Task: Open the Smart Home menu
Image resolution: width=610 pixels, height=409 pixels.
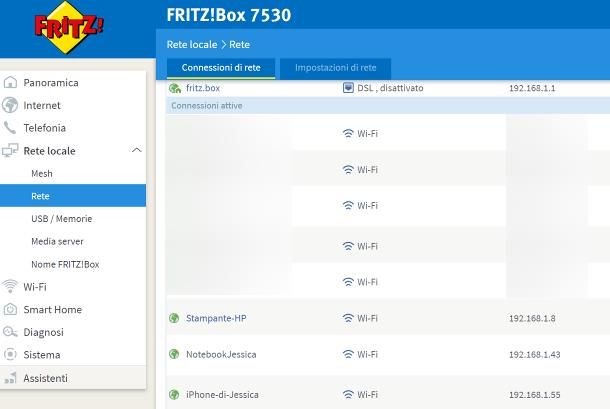Action: (x=73, y=309)
